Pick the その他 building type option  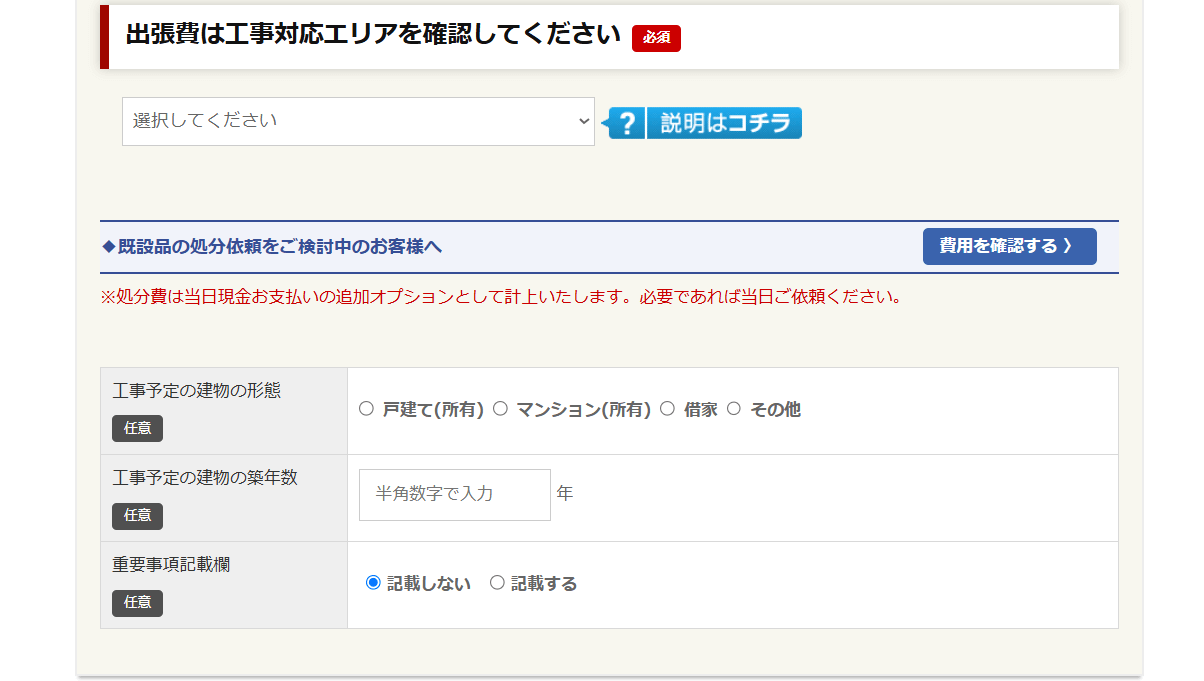coord(734,409)
